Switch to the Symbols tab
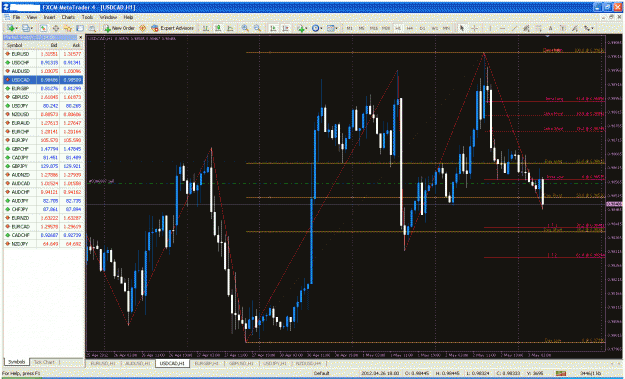 (17, 362)
